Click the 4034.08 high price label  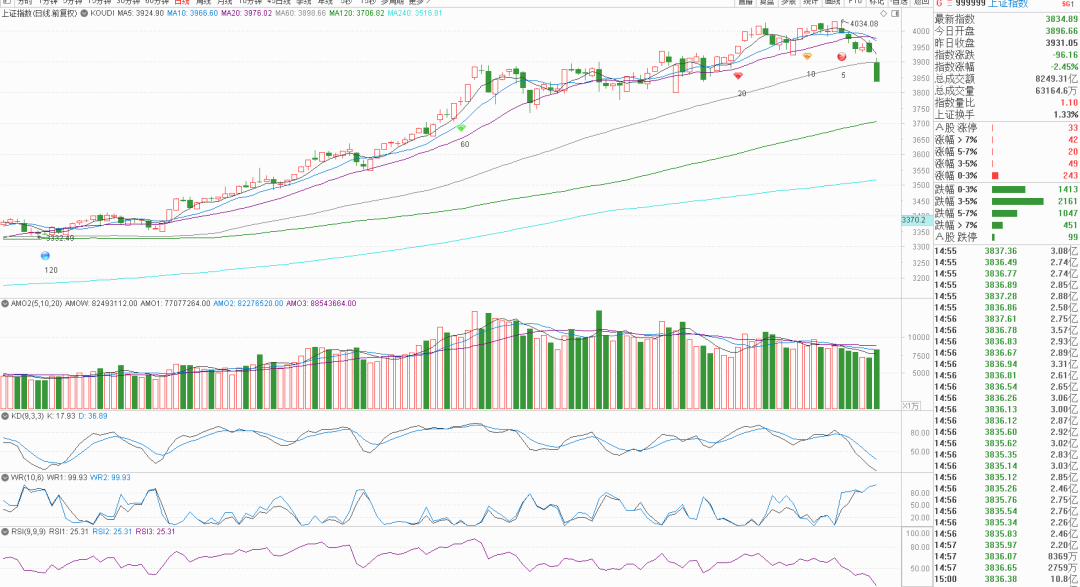click(864, 23)
